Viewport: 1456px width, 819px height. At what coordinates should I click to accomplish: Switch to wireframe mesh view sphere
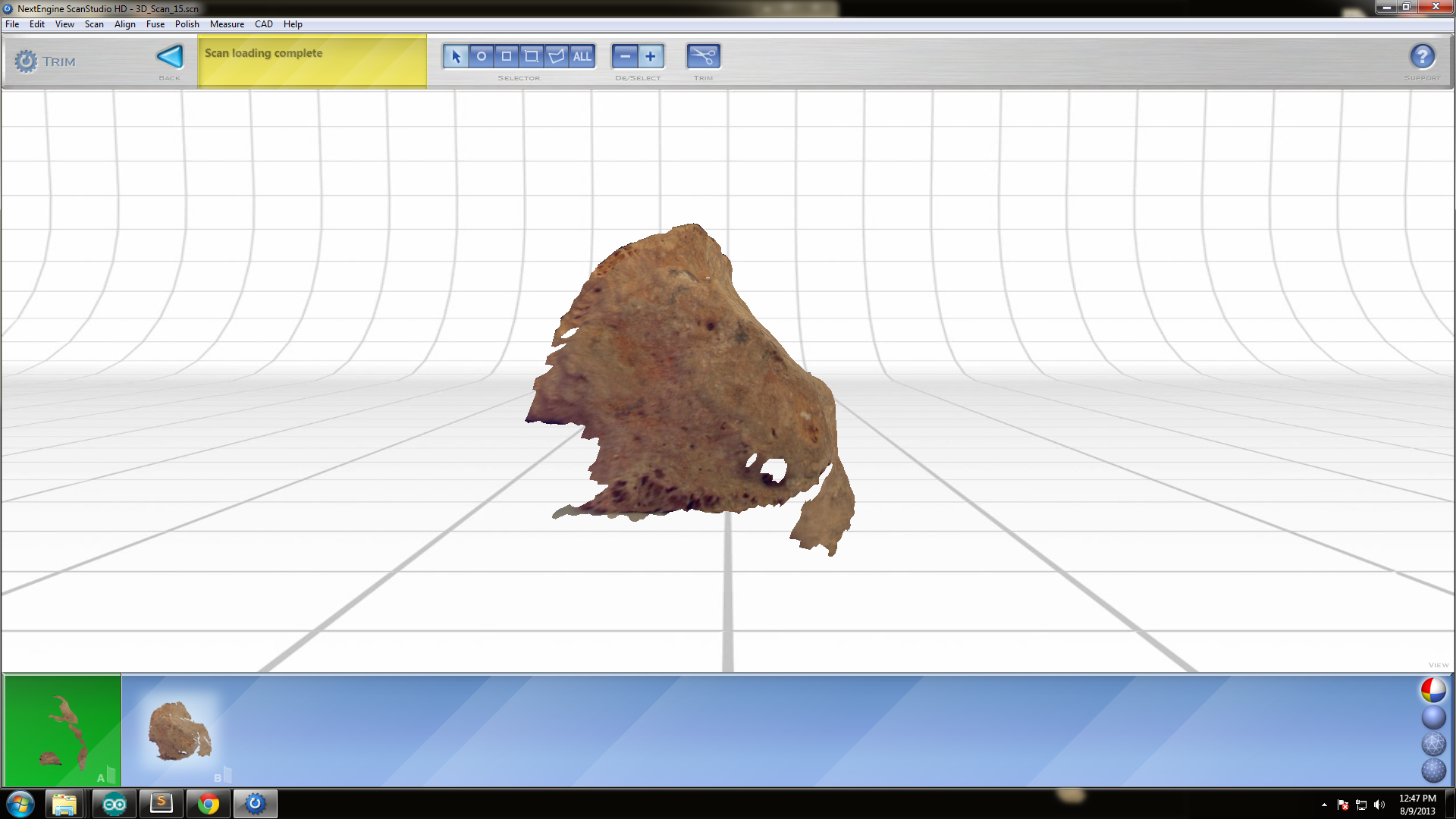click(x=1433, y=744)
